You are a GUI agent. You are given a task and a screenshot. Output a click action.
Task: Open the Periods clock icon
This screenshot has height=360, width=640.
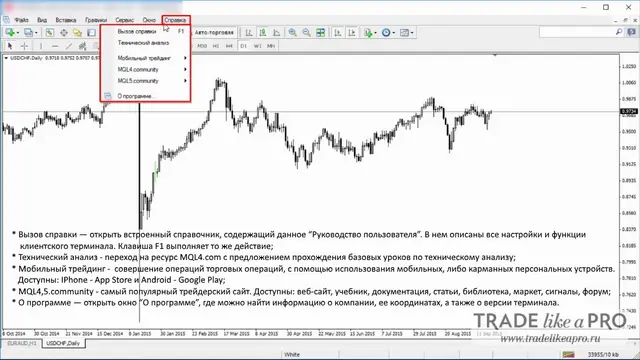[x=386, y=33]
